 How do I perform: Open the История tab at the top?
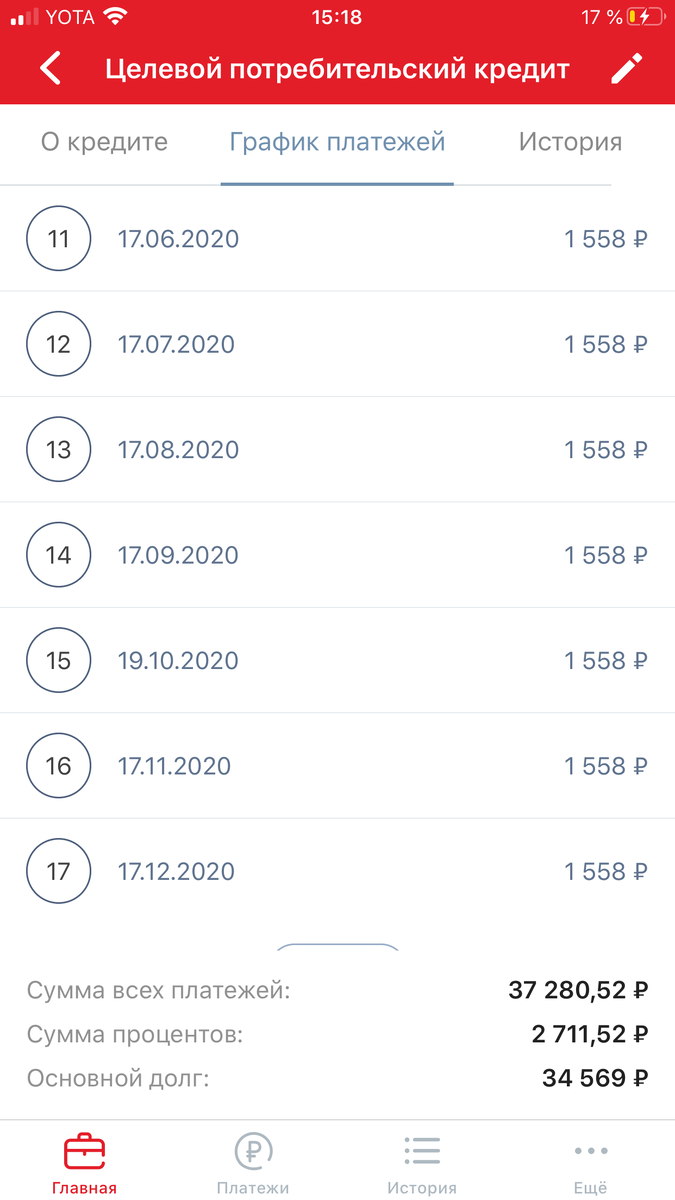570,143
